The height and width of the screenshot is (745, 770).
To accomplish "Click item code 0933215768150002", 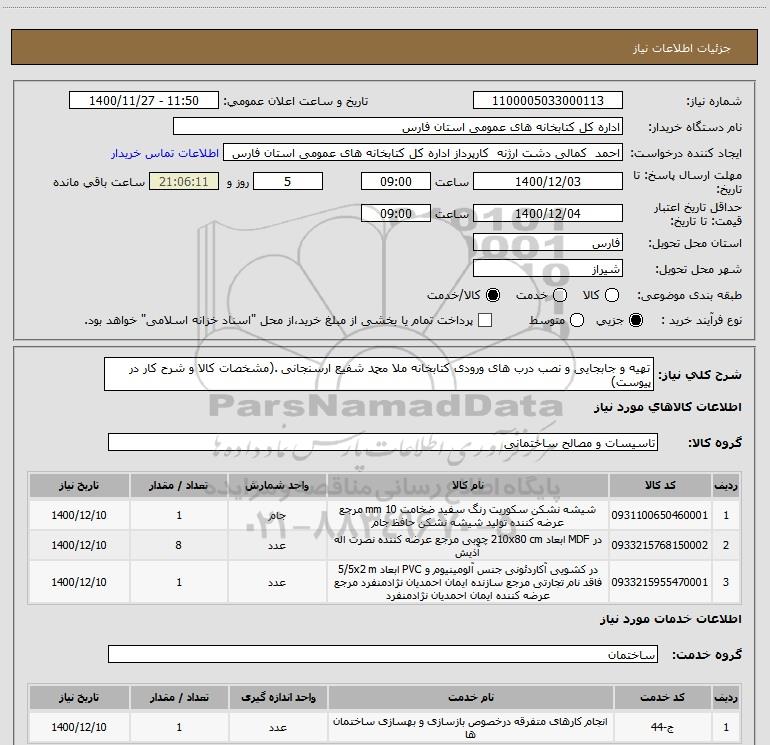I will click(x=660, y=545).
